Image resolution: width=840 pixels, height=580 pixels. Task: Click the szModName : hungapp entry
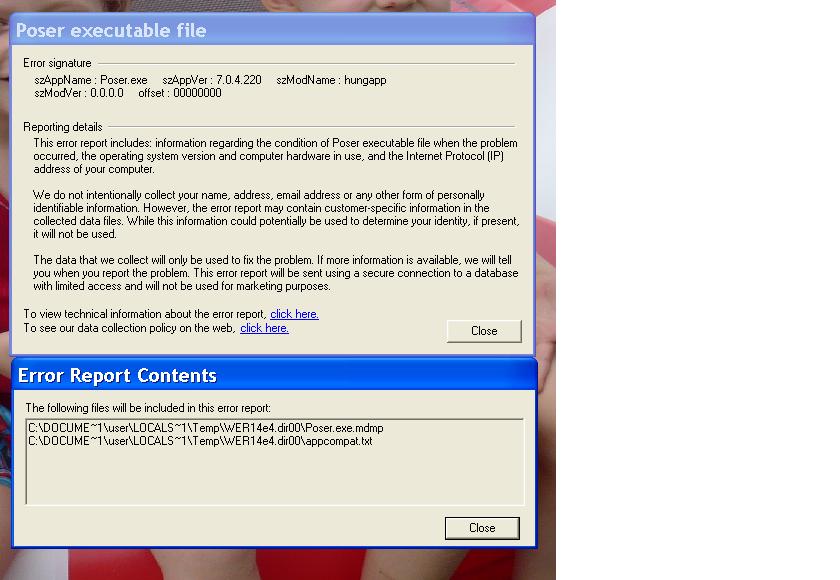pyautogui.click(x=331, y=80)
